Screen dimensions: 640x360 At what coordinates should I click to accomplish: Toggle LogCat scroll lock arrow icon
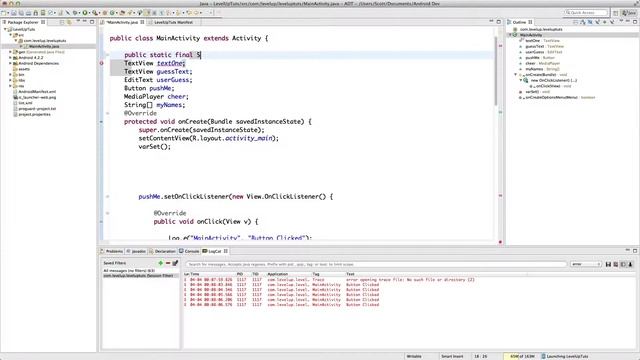pos(630,264)
